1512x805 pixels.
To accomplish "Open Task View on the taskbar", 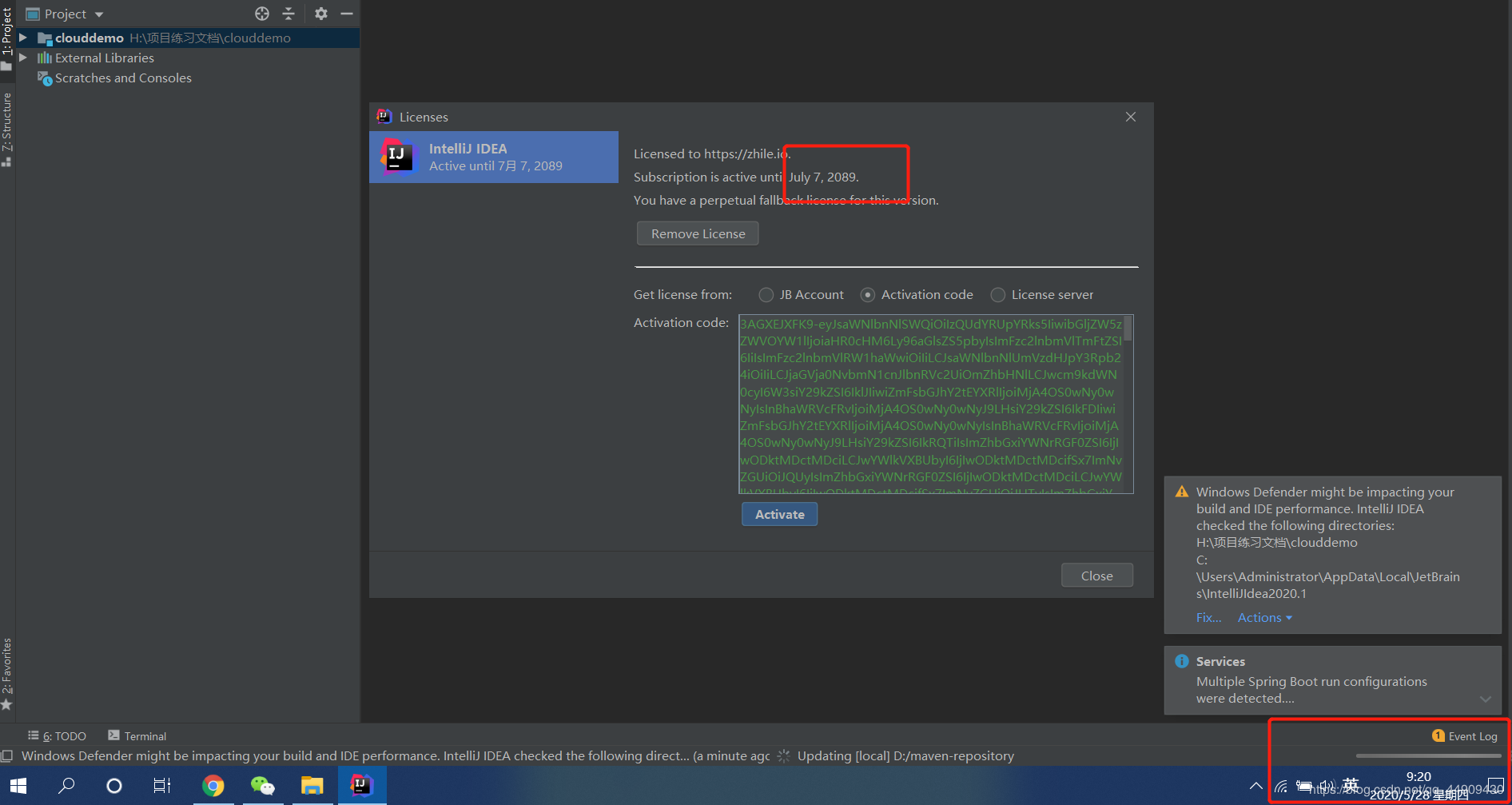I will (162, 786).
